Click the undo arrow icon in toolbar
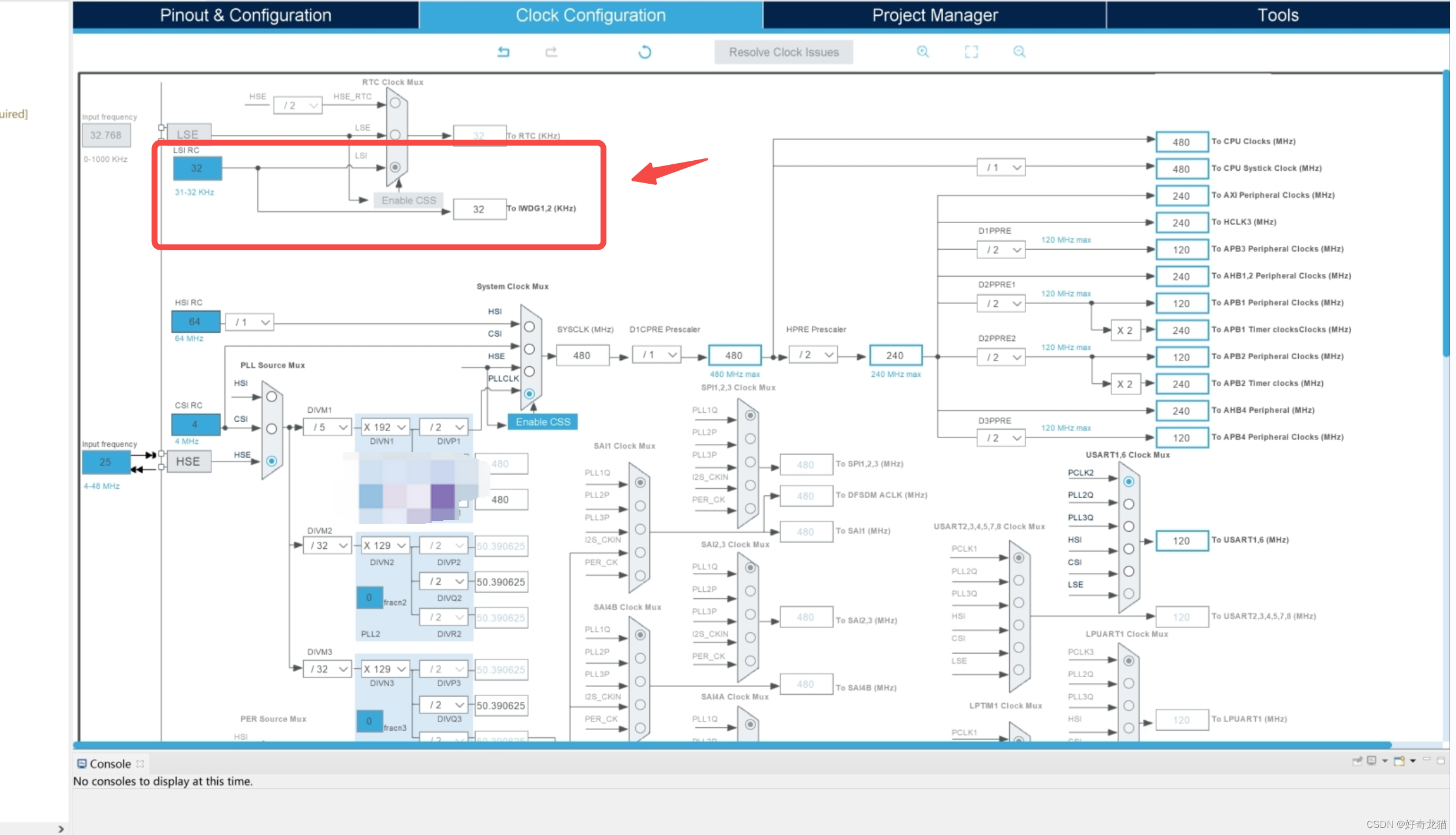The height and width of the screenshot is (835, 1456). click(503, 52)
